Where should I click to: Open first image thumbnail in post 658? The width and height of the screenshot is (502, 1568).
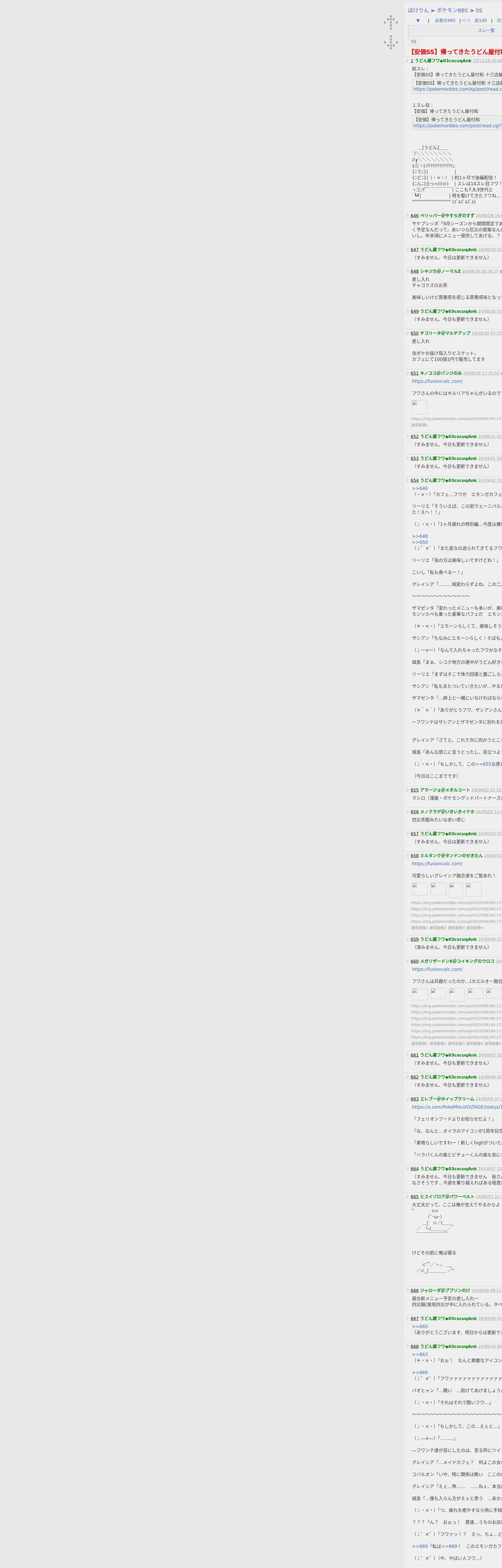tap(420, 889)
